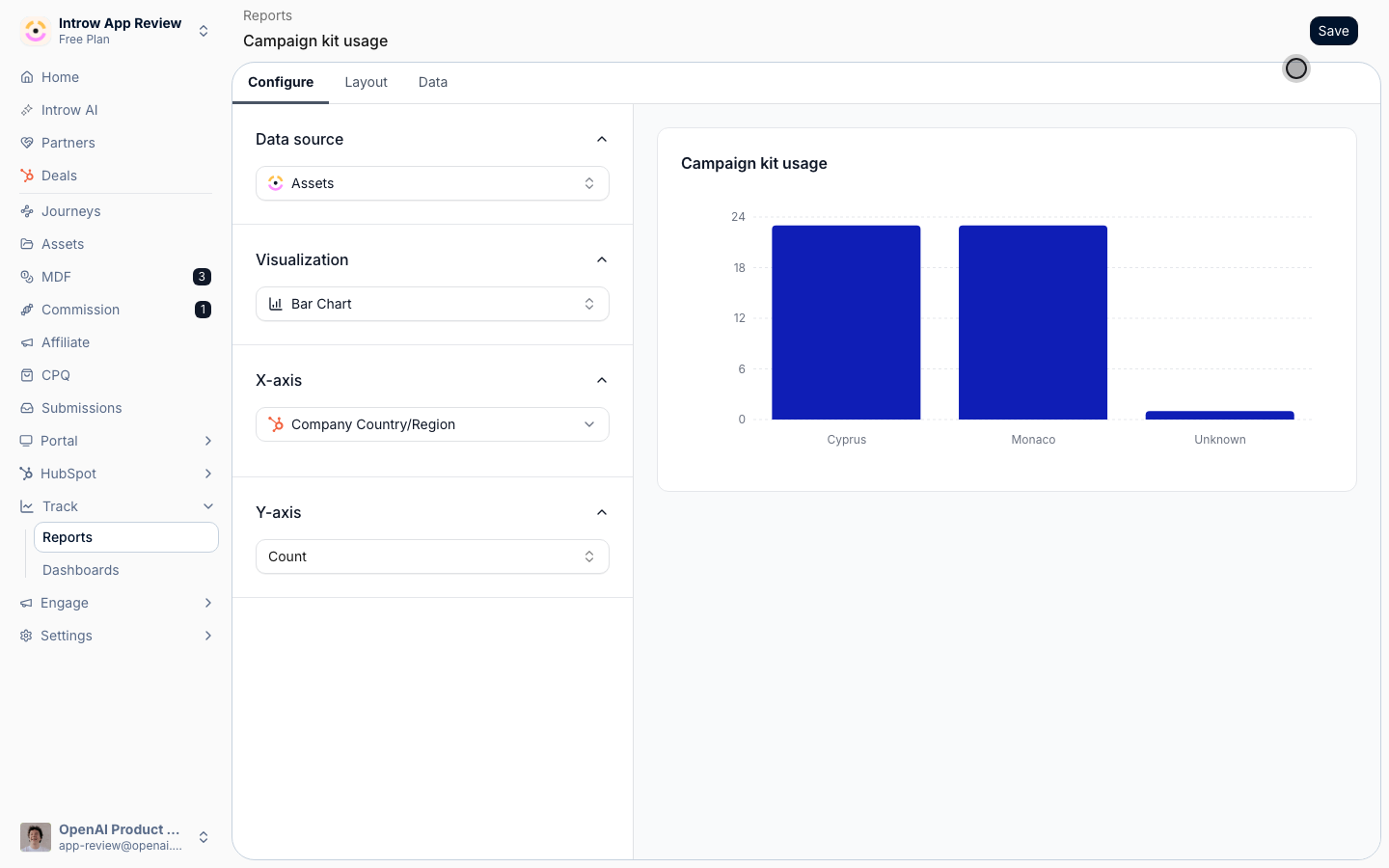Switch to the Layout tab

click(366, 82)
